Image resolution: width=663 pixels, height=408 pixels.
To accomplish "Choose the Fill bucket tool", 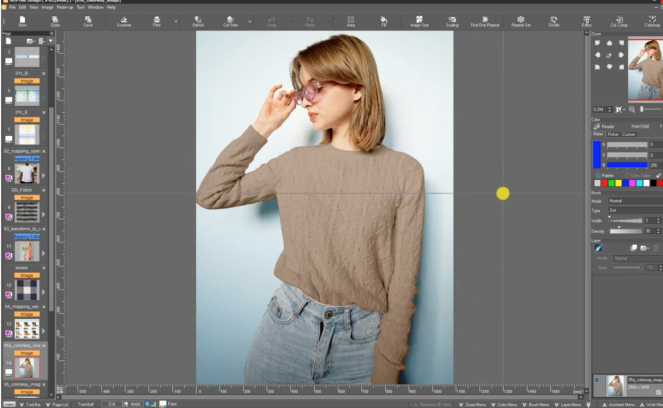I will coord(384,22).
